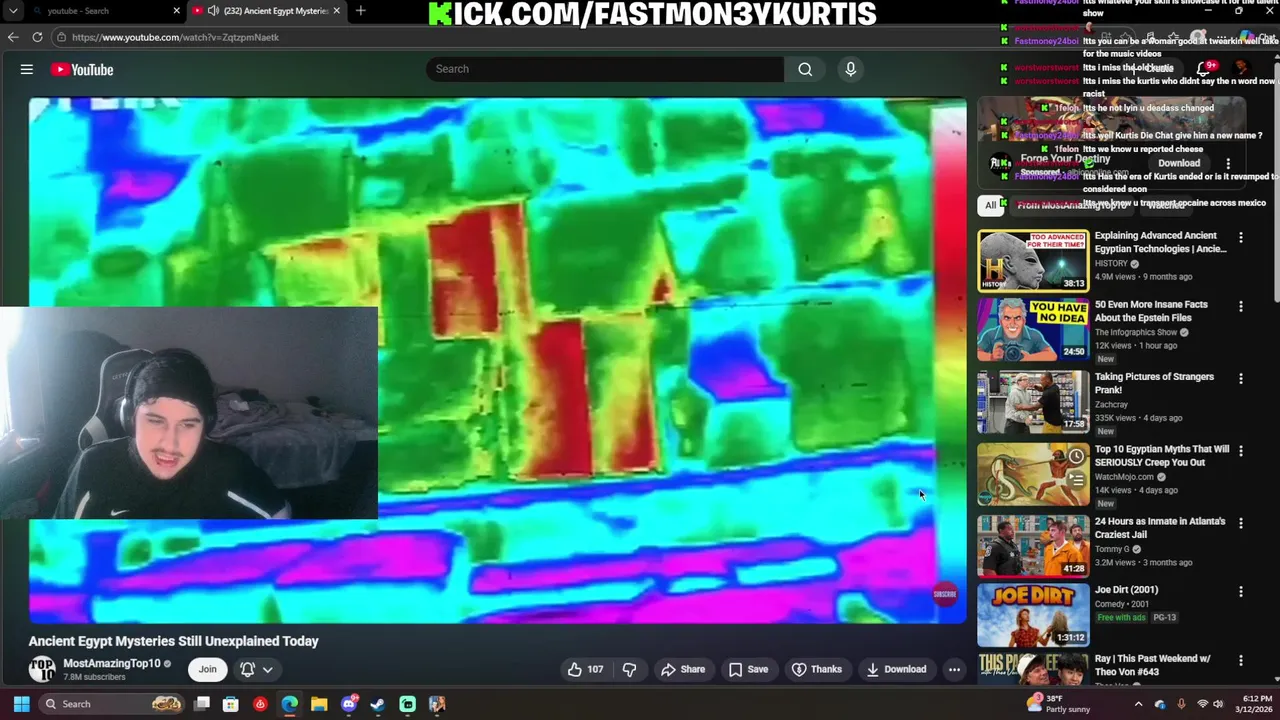Click the HISTORY channel name
Viewport: 1280px width, 720px height.
click(x=1111, y=264)
